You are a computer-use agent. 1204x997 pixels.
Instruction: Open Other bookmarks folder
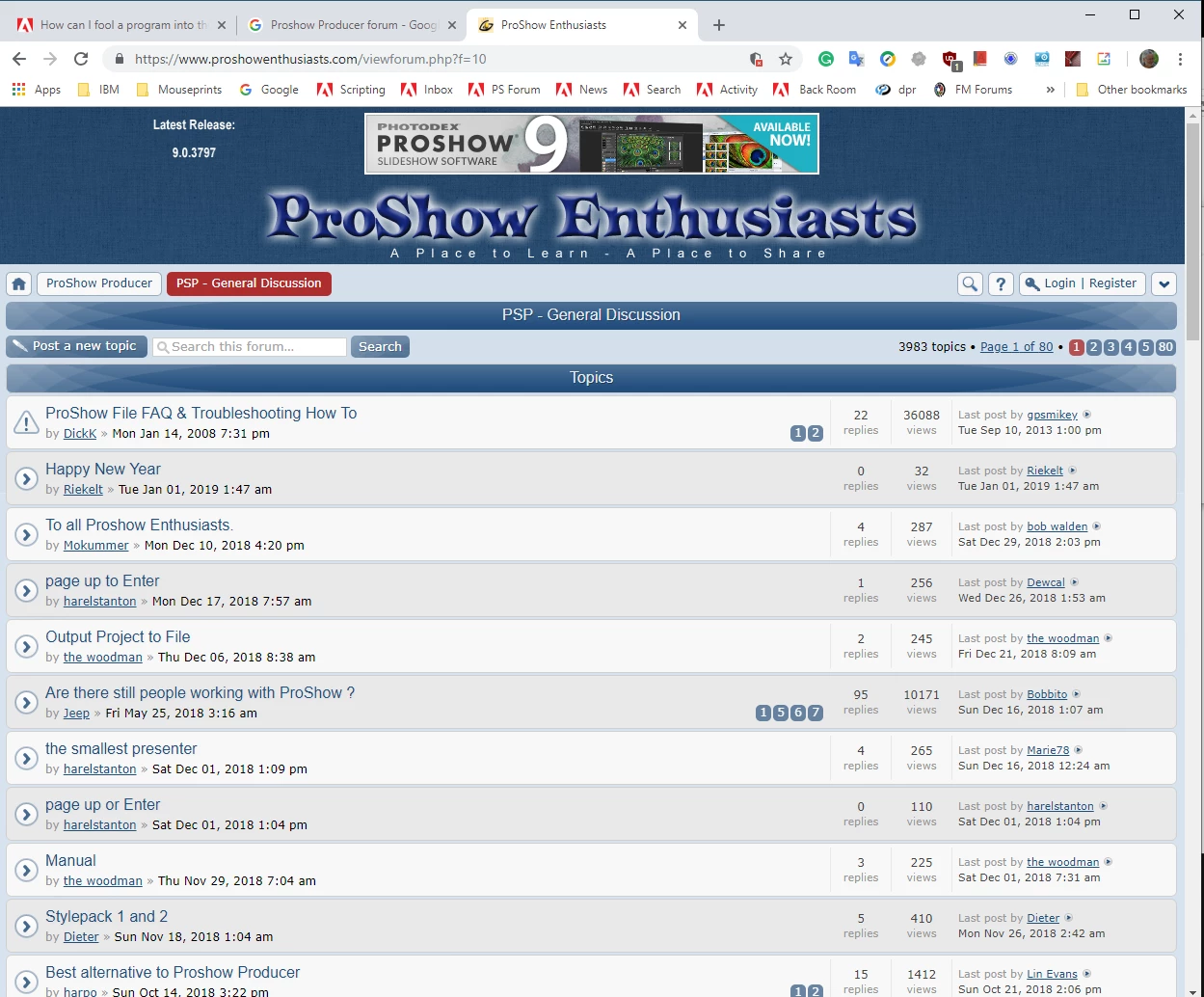(x=1132, y=90)
